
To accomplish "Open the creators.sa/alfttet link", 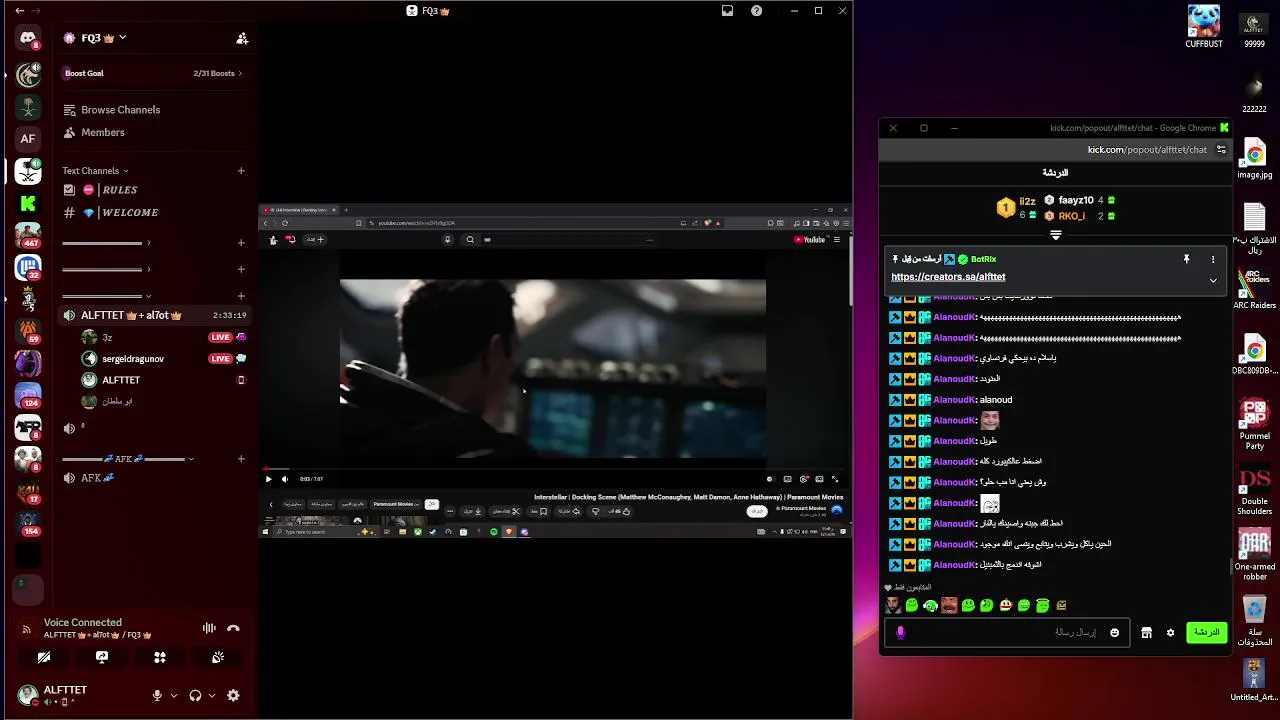I will 948,277.
